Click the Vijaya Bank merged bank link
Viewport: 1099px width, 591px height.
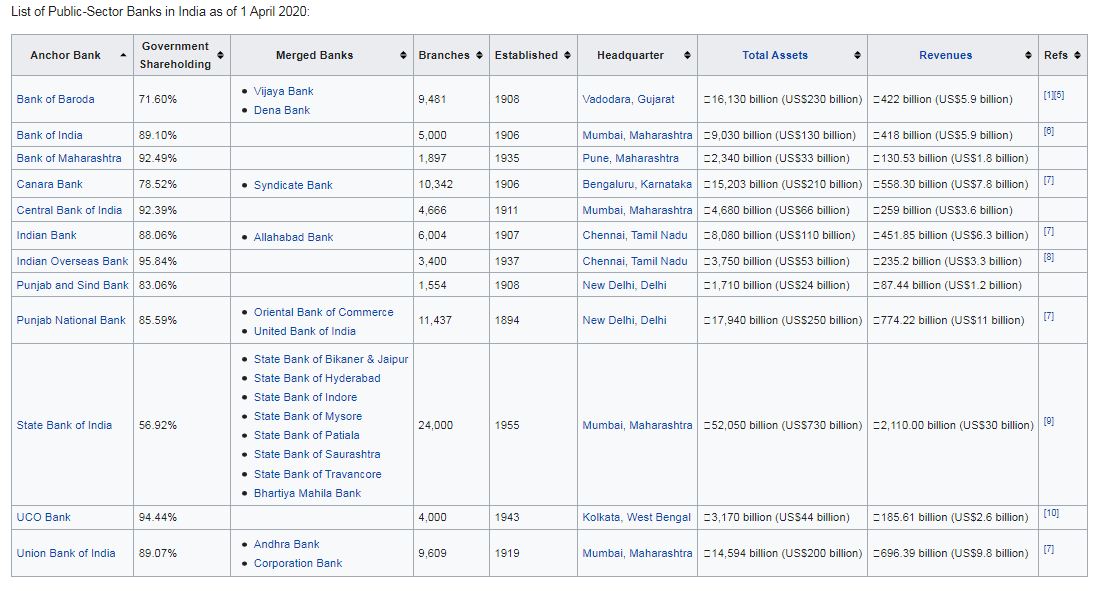(283, 91)
